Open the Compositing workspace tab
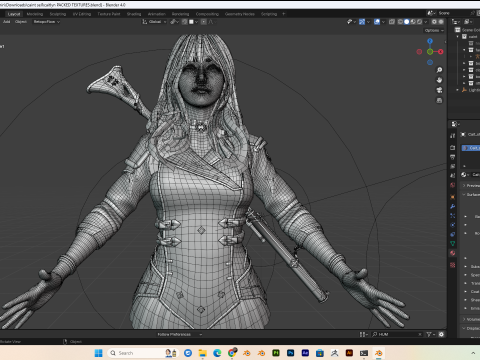Viewport: 480px width, 360px height. [x=207, y=14]
